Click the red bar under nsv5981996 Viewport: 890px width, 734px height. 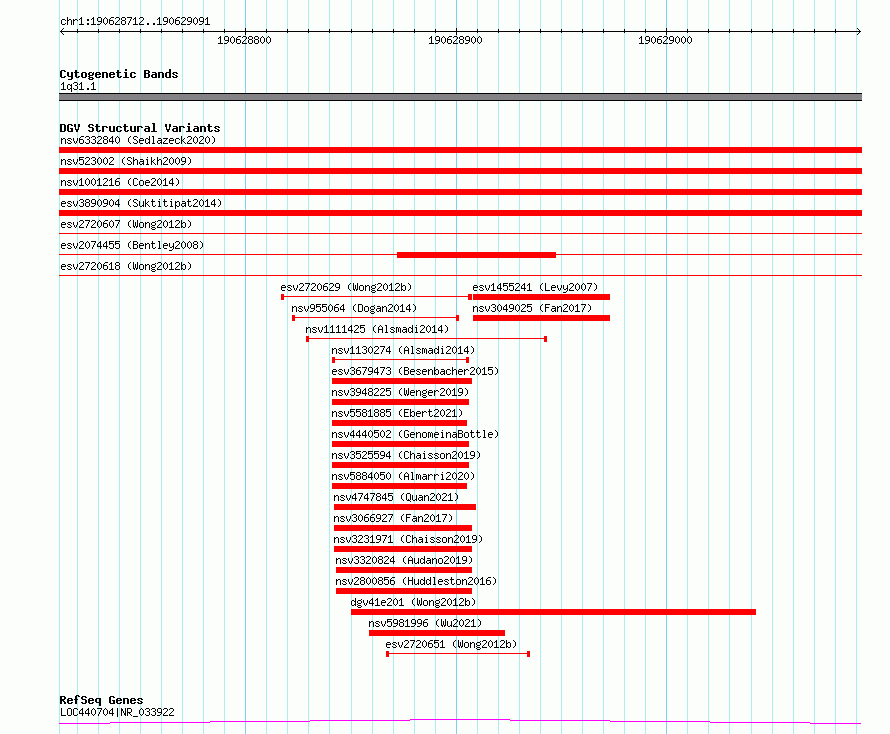click(436, 633)
